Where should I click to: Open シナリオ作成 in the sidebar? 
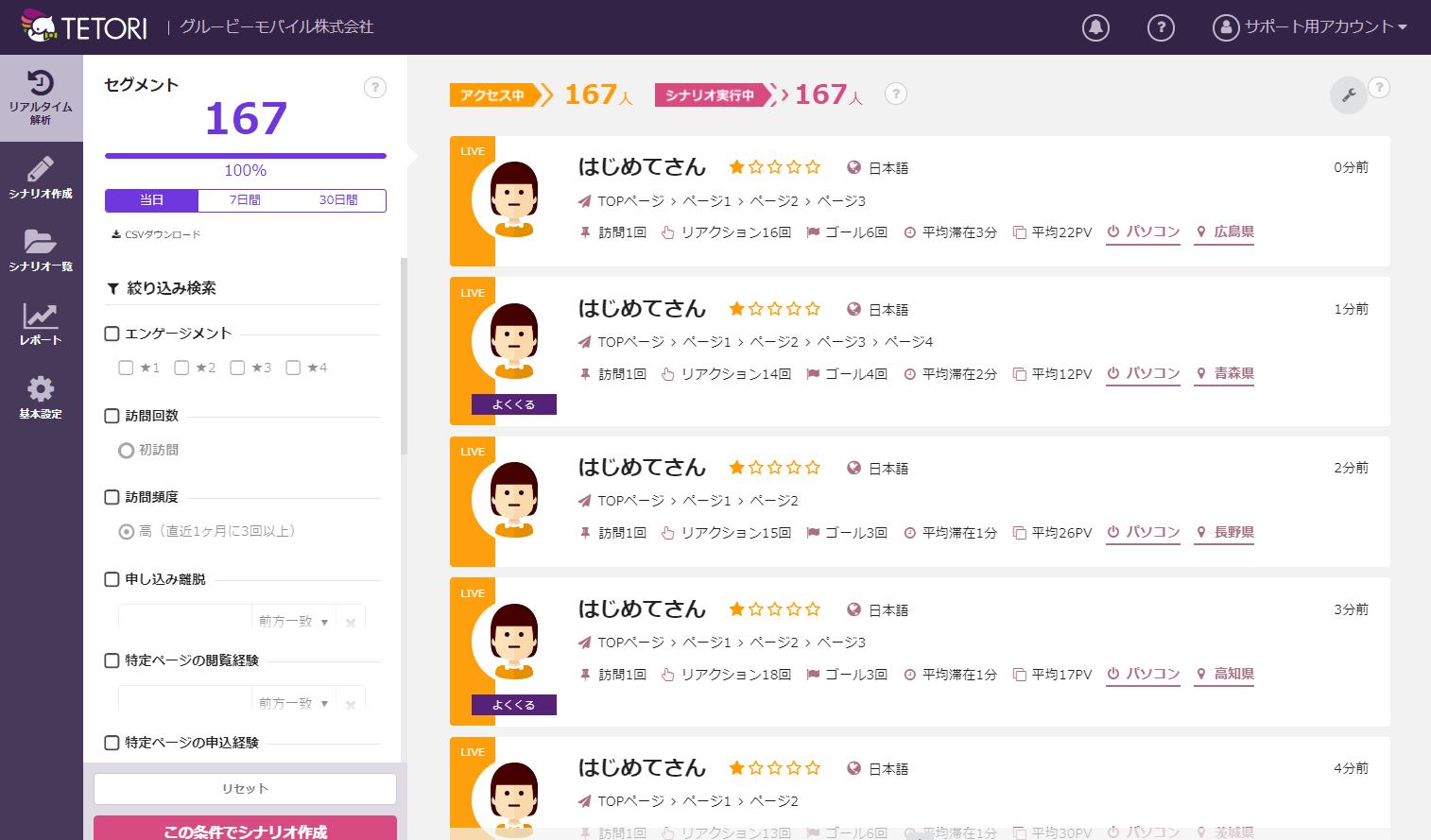point(41,178)
